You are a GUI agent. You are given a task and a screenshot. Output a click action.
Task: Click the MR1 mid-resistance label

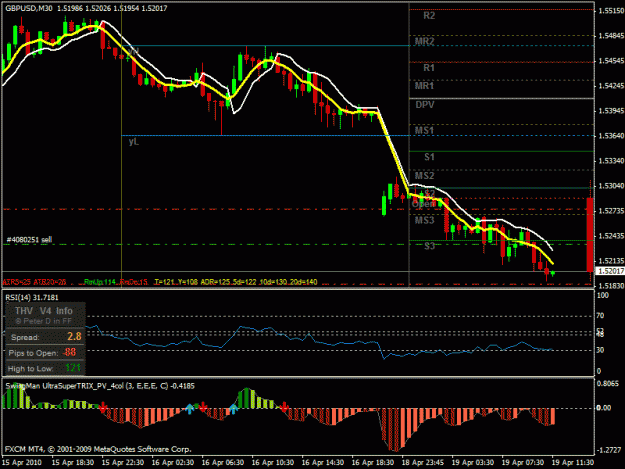424,86
